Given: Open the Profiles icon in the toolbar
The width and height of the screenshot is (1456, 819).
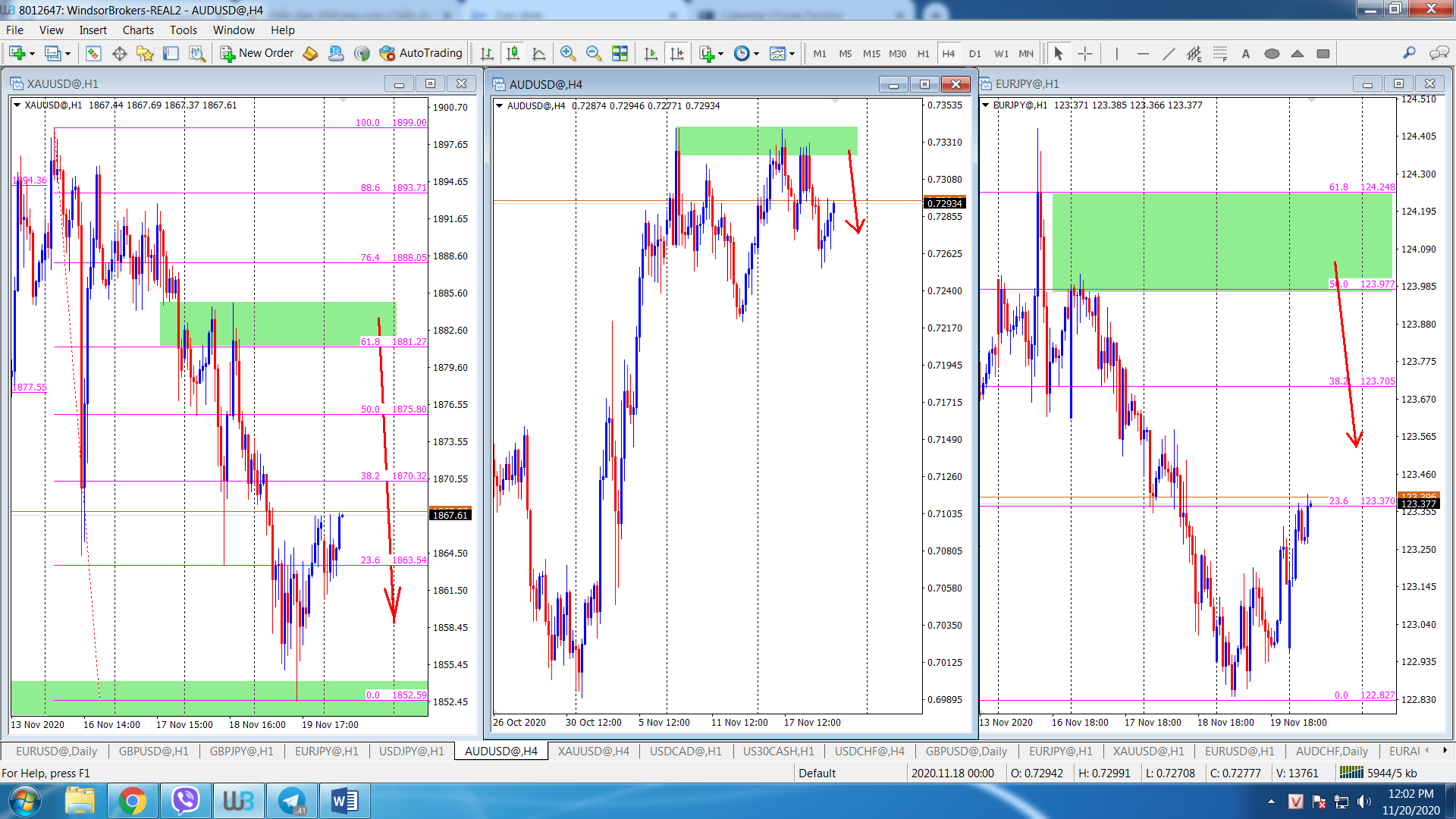Looking at the screenshot, I should click(52, 53).
